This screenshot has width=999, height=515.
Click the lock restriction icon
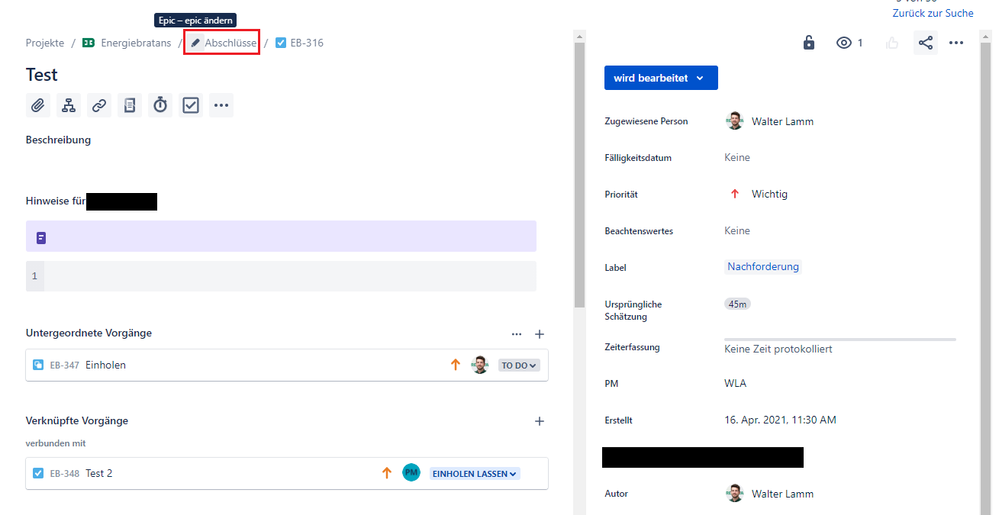(x=809, y=43)
